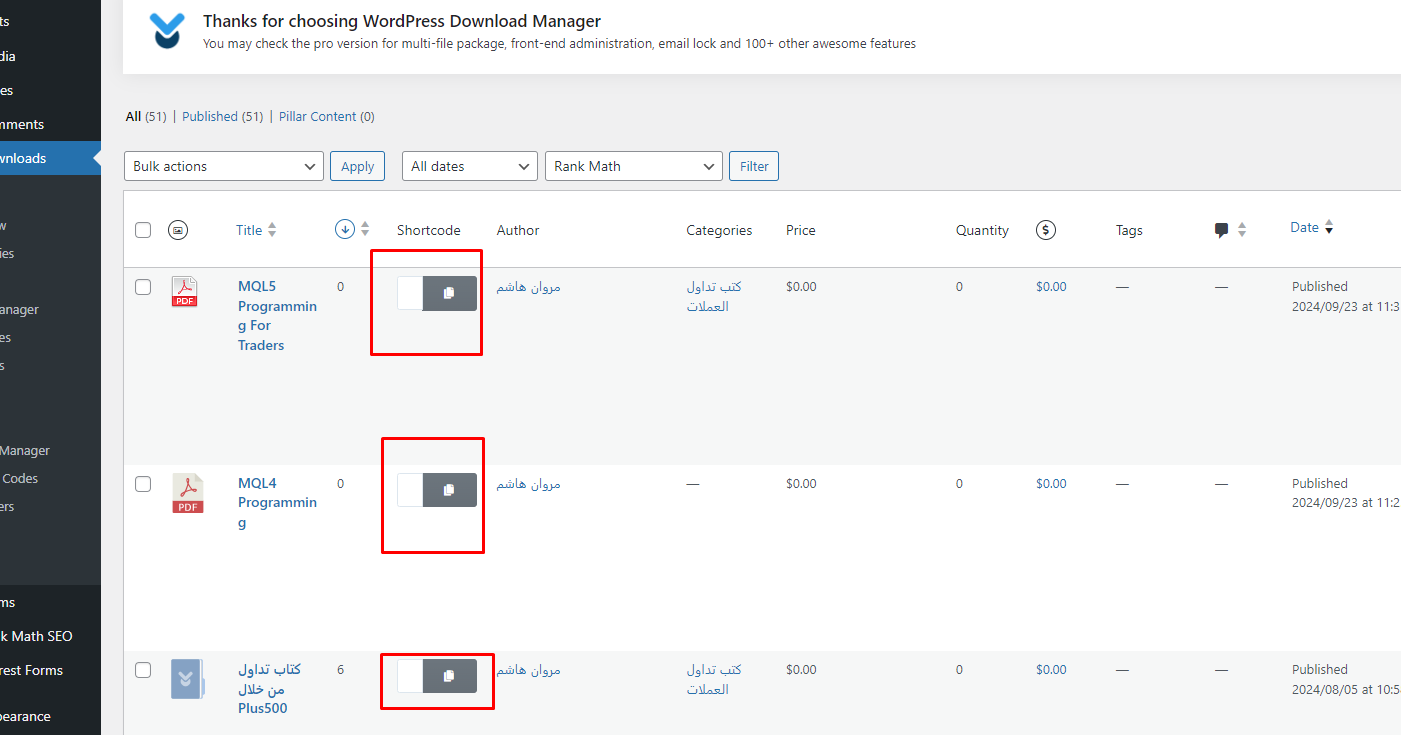Image resolution: width=1401 pixels, height=735 pixels.
Task: Open author مروان هاشم in Plus500 row
Action: point(529,670)
